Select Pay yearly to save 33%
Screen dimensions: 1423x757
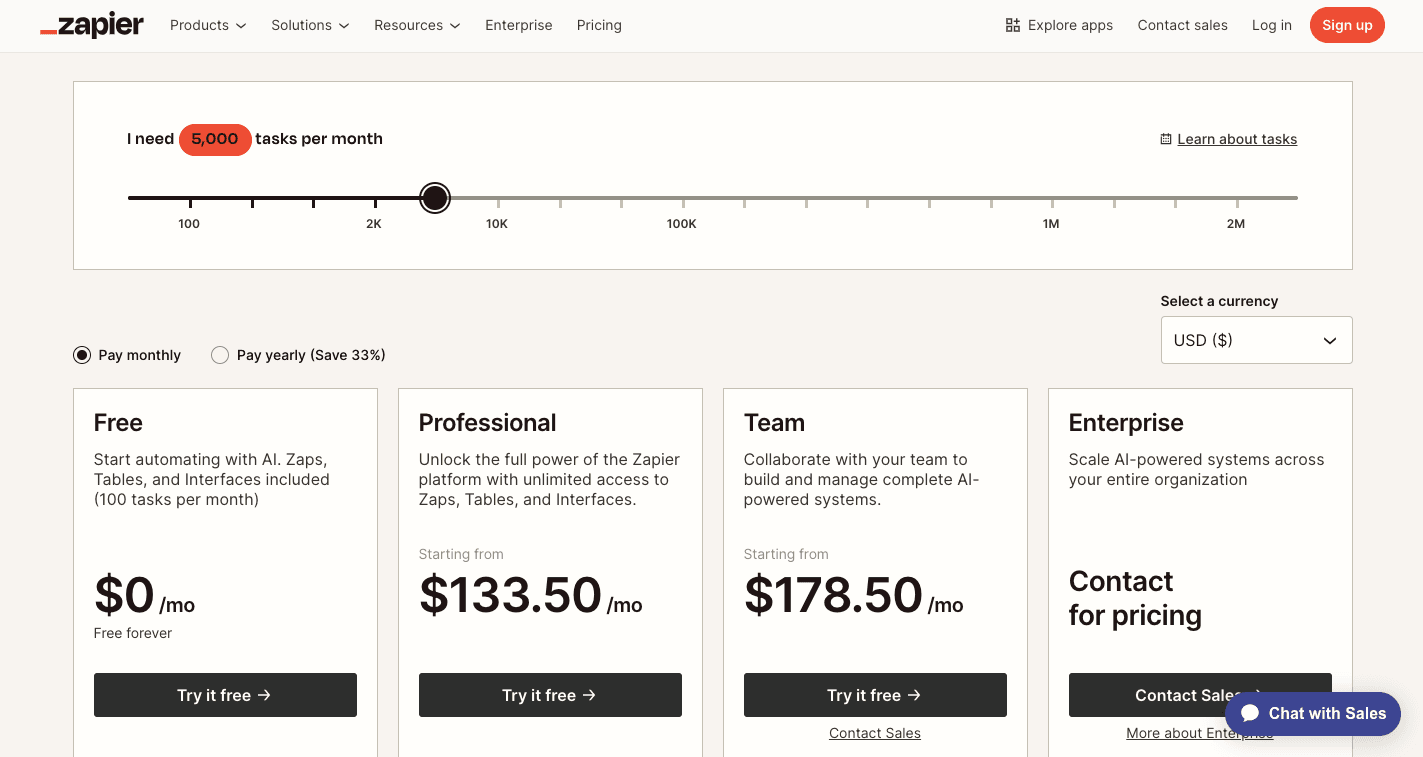pyautogui.click(x=220, y=354)
